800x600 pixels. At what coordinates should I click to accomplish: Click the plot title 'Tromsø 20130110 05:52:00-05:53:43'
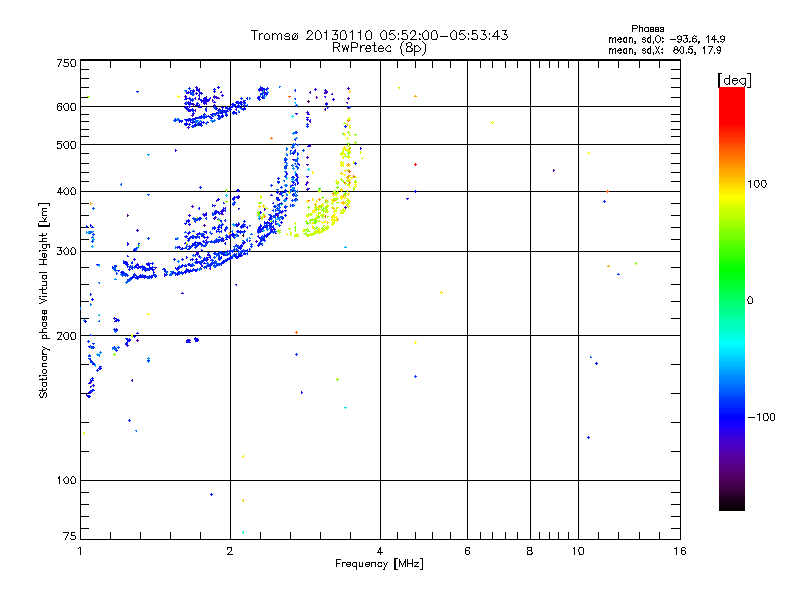(379, 35)
